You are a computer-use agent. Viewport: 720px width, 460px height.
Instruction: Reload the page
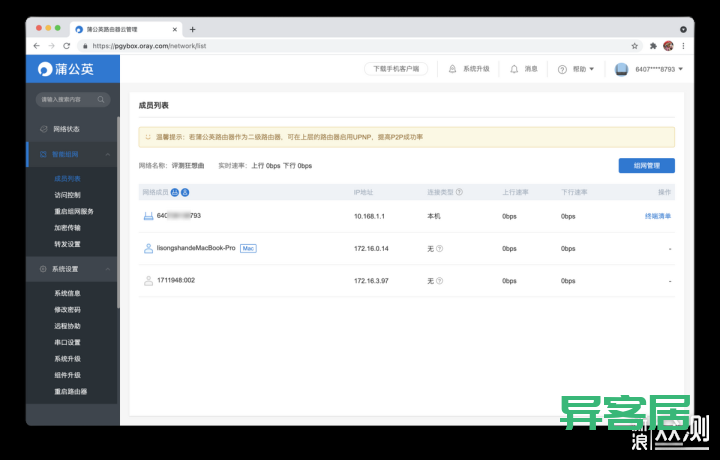click(x=67, y=46)
